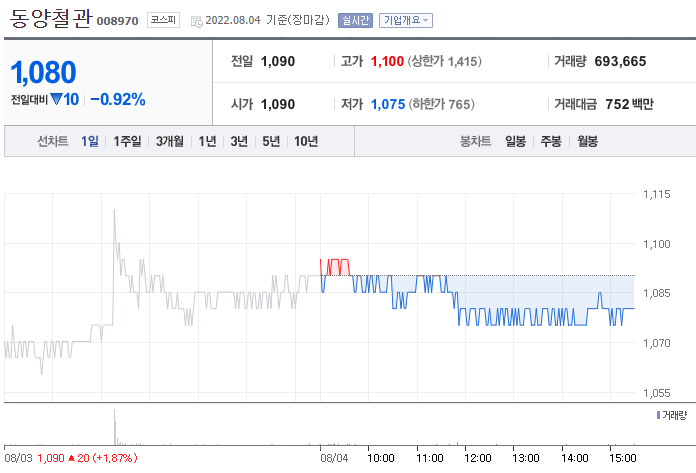
Task: Select the 1주일 line chart tab
Action: [x=127, y=141]
